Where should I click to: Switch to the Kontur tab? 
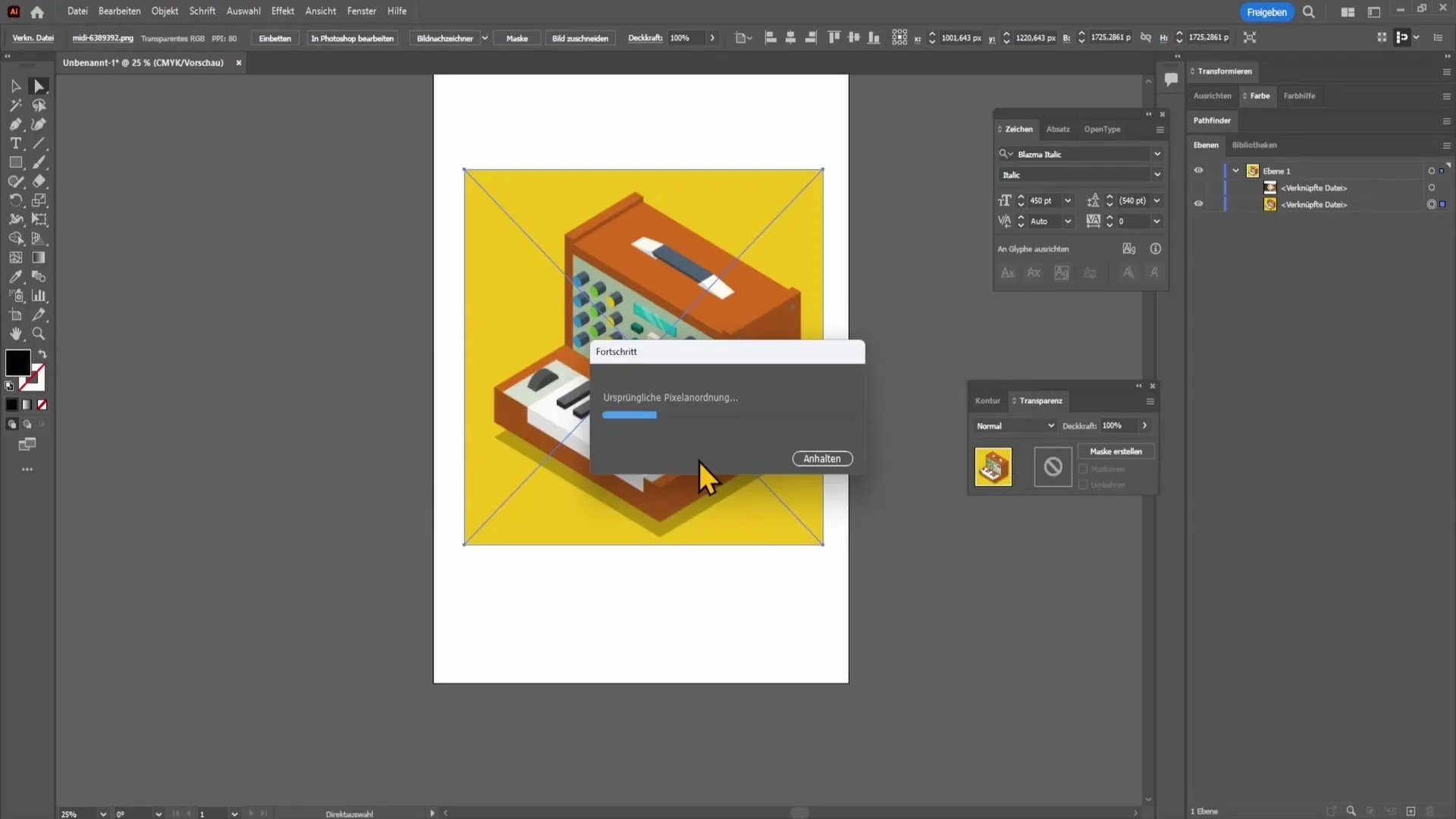[x=987, y=401]
